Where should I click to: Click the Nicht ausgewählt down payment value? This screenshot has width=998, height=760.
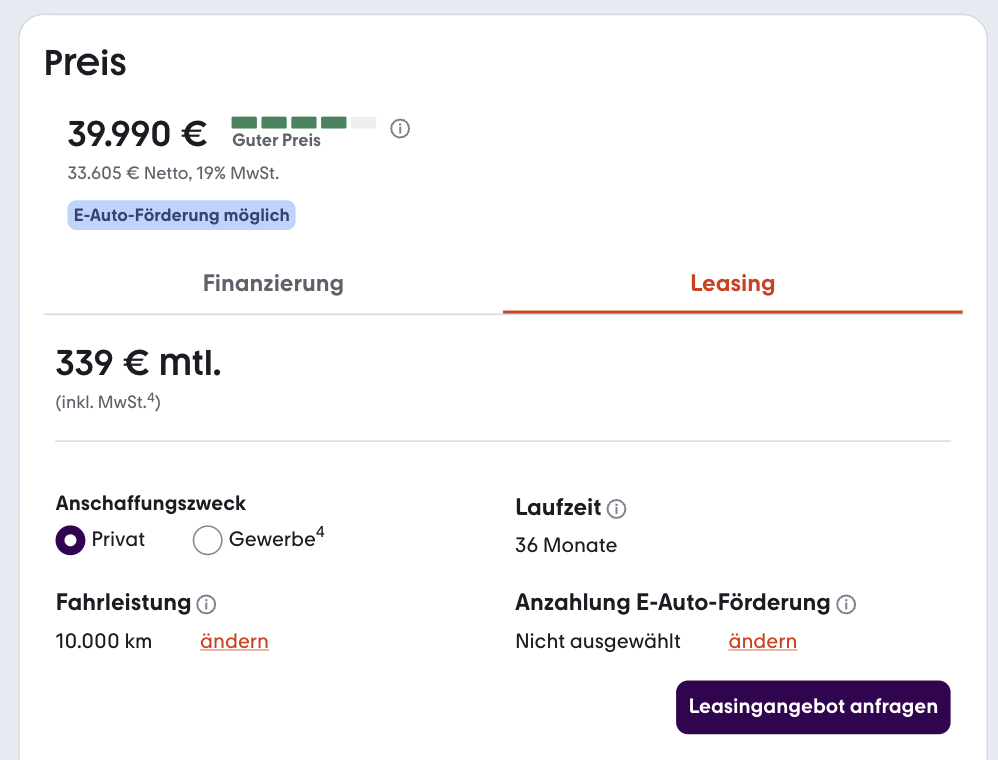point(598,641)
